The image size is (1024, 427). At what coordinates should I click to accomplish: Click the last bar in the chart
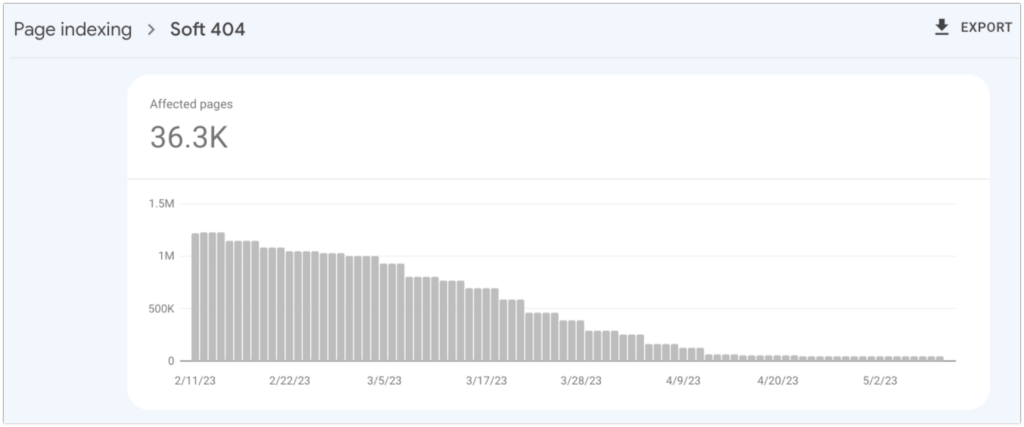tap(940, 358)
